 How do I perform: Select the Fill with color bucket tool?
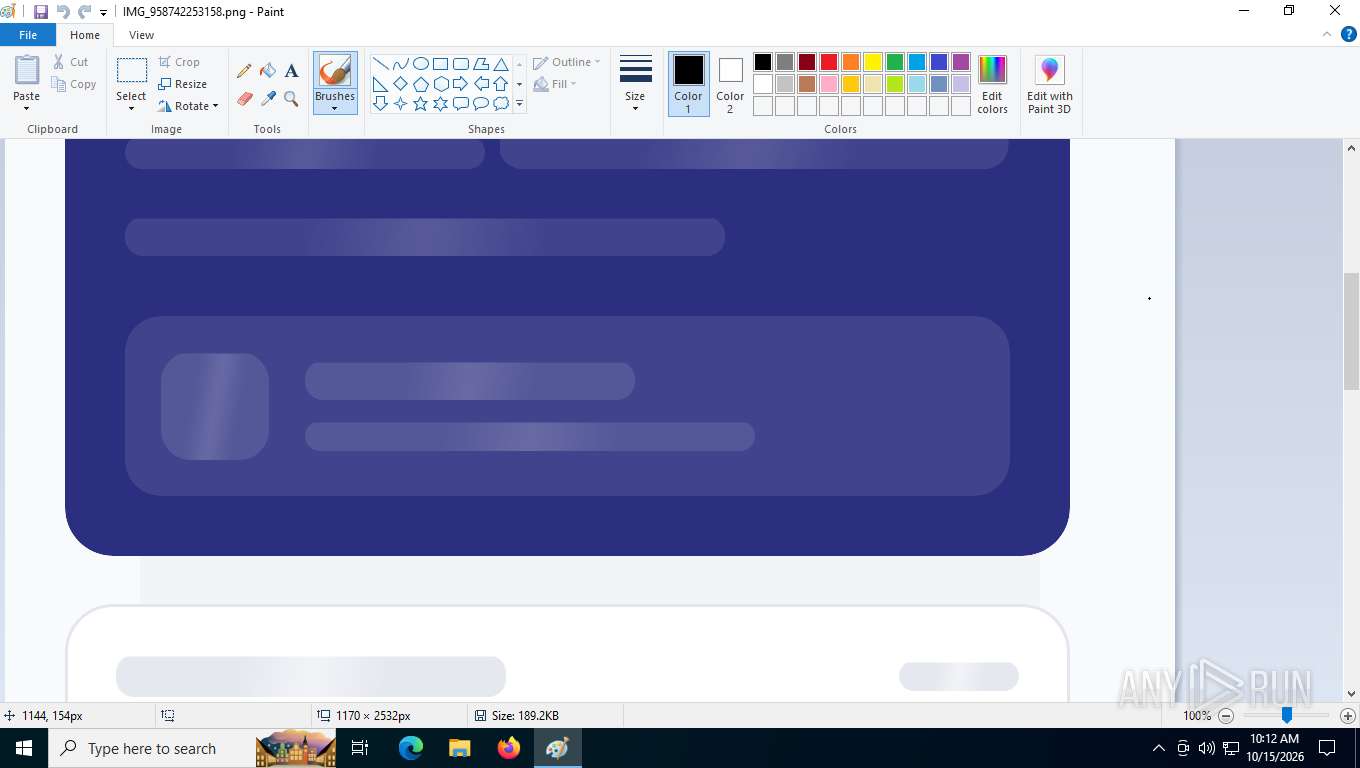pyautogui.click(x=268, y=71)
